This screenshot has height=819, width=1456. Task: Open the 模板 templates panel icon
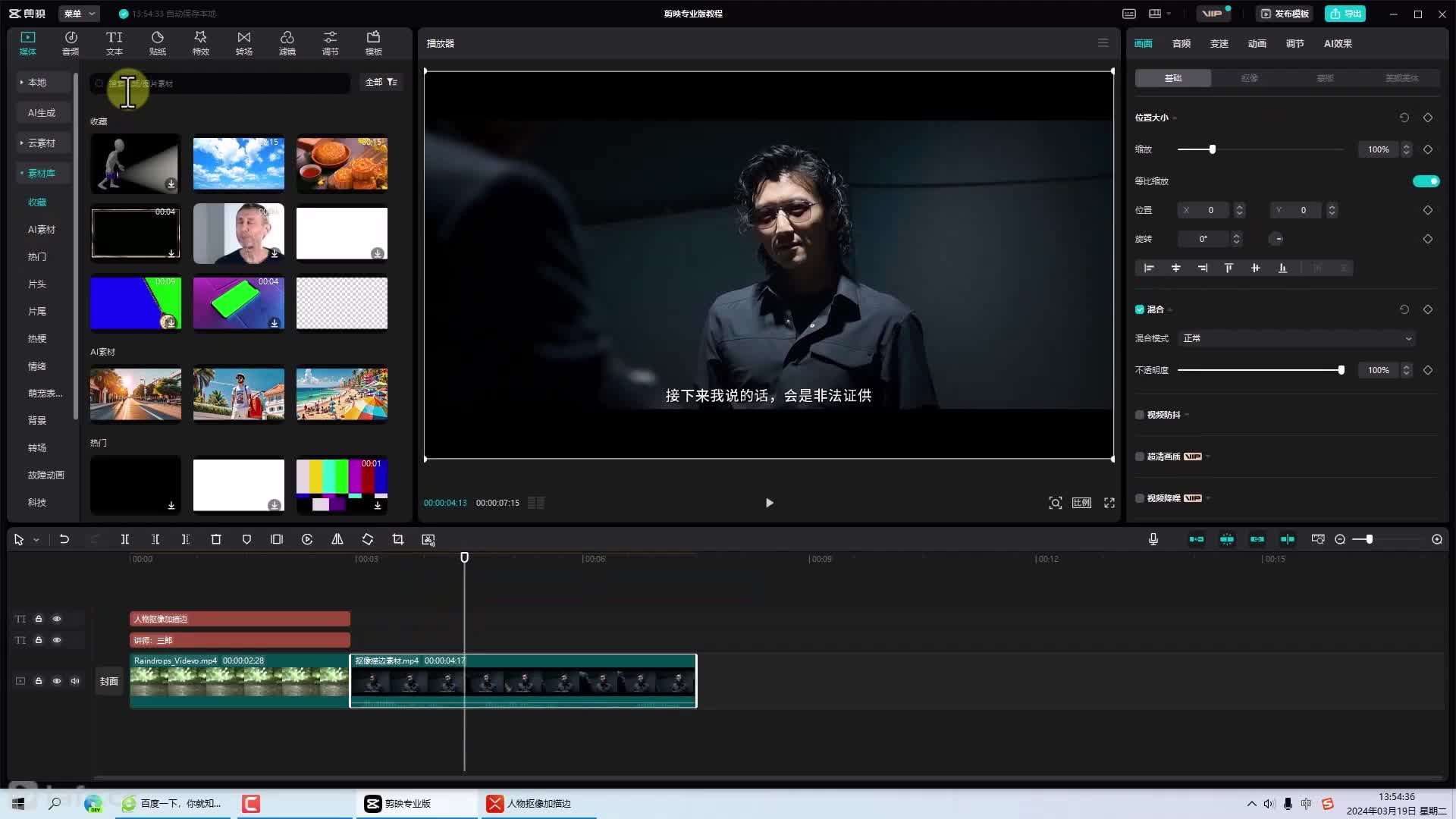click(373, 43)
